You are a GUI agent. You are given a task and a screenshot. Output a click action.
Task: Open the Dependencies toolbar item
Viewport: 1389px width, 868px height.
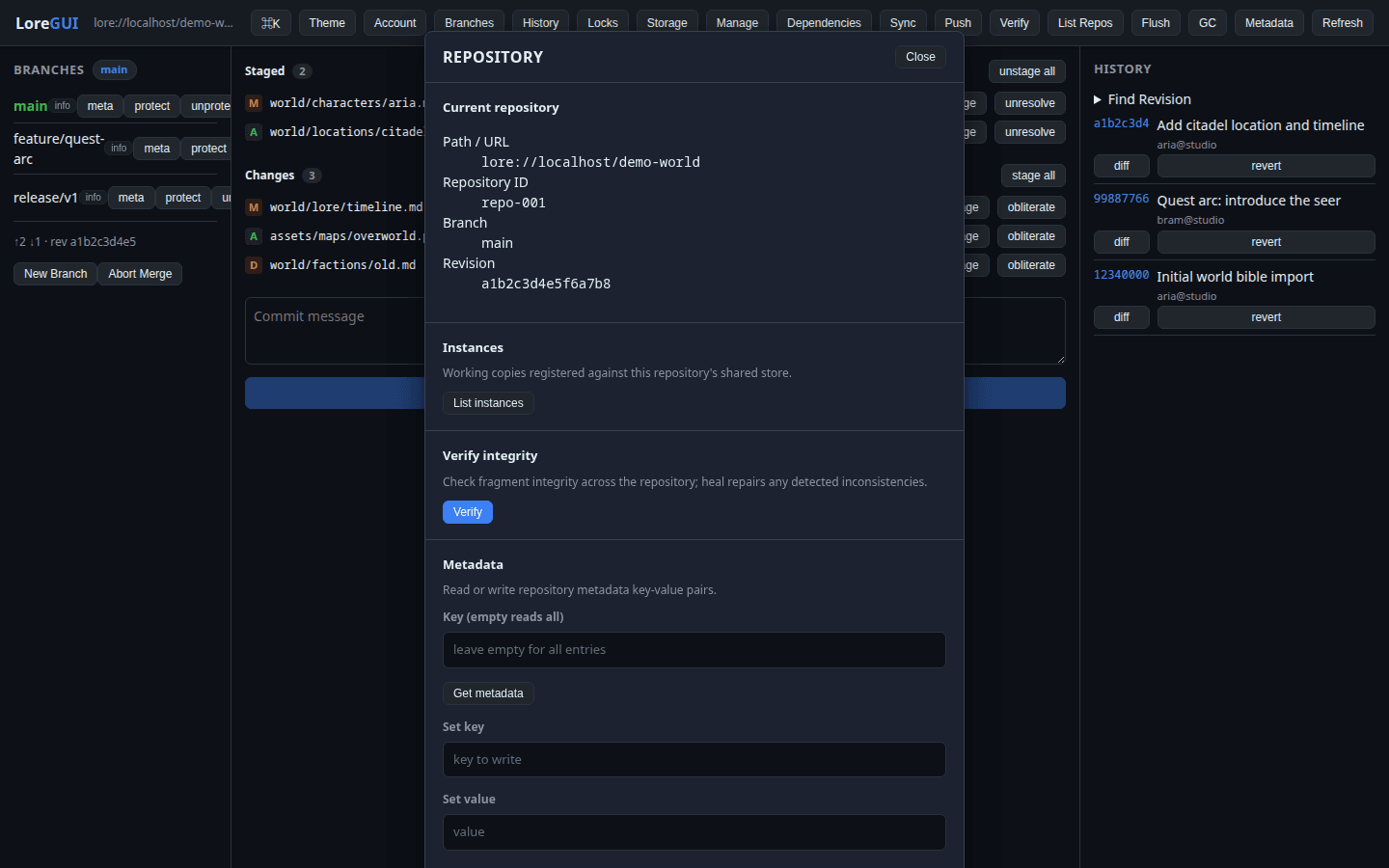coord(824,23)
